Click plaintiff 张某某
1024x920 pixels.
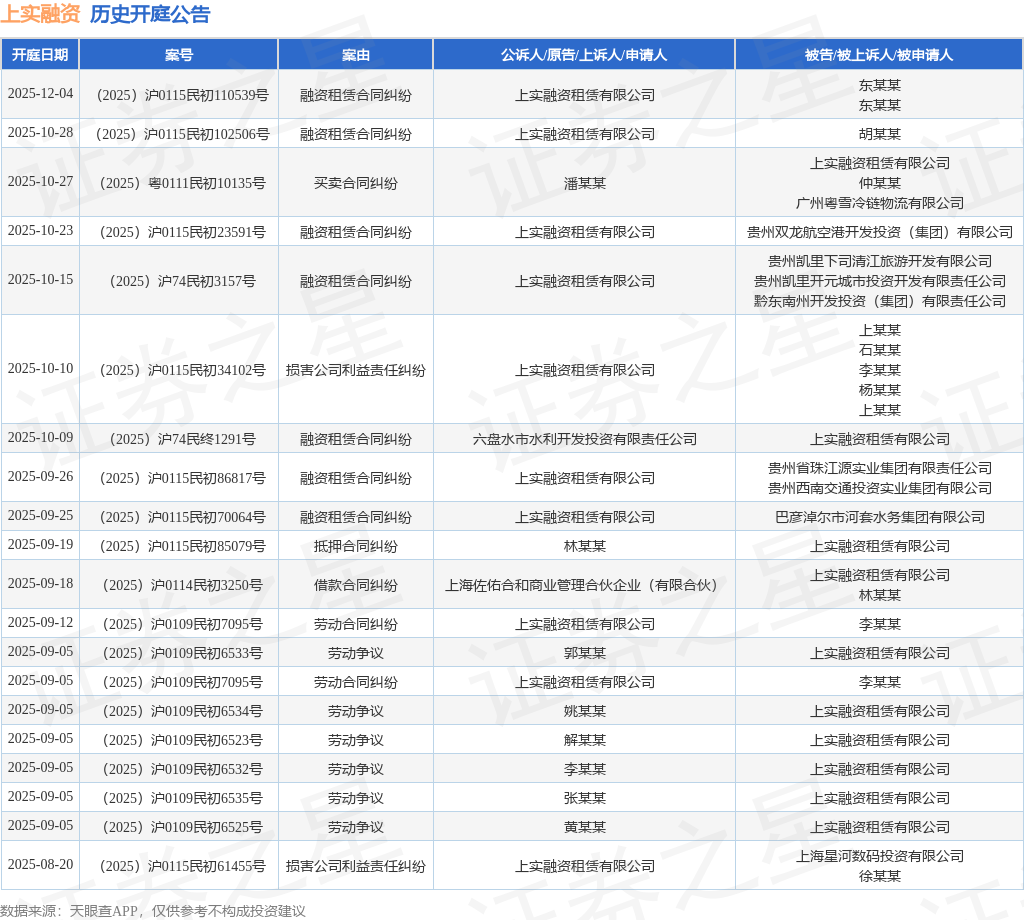pos(584,799)
